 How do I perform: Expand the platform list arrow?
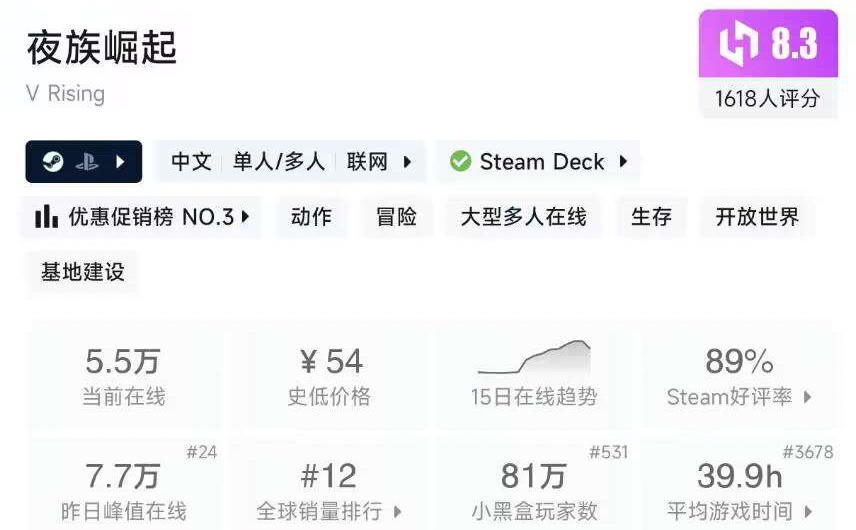(120, 162)
